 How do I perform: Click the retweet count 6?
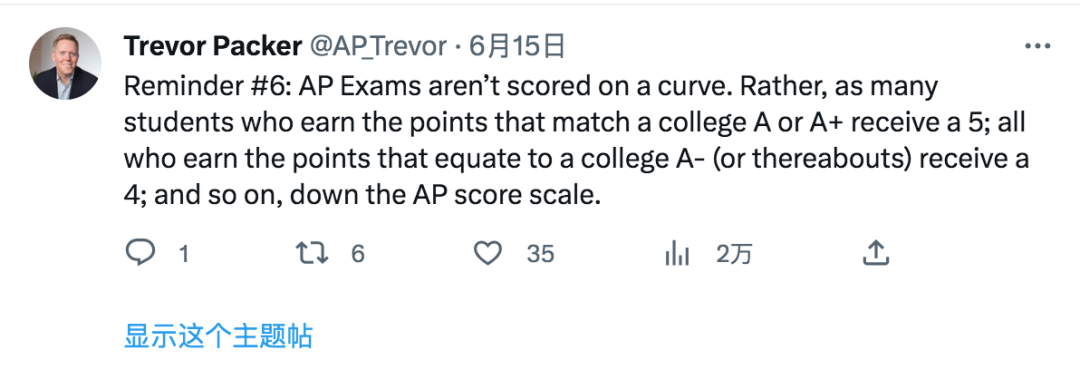point(357,254)
